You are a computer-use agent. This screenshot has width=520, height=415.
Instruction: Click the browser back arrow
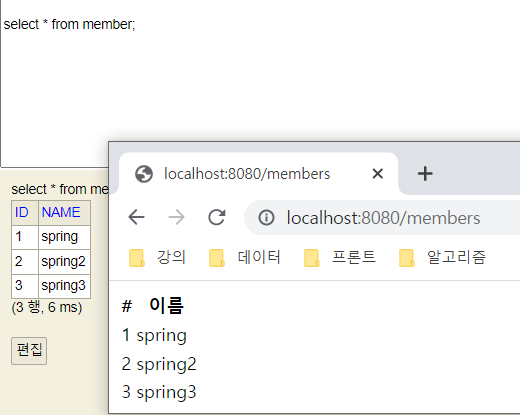click(x=136, y=217)
